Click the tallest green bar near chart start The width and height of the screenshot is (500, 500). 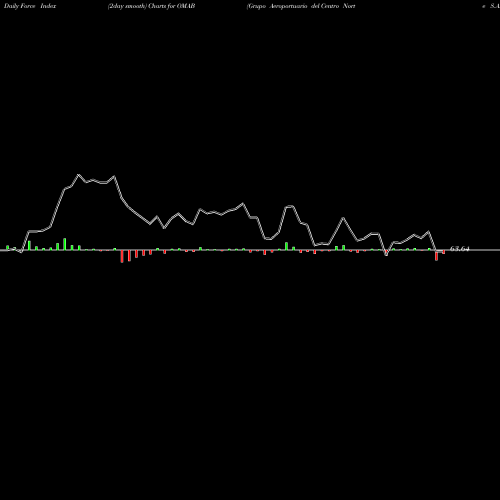(65, 244)
